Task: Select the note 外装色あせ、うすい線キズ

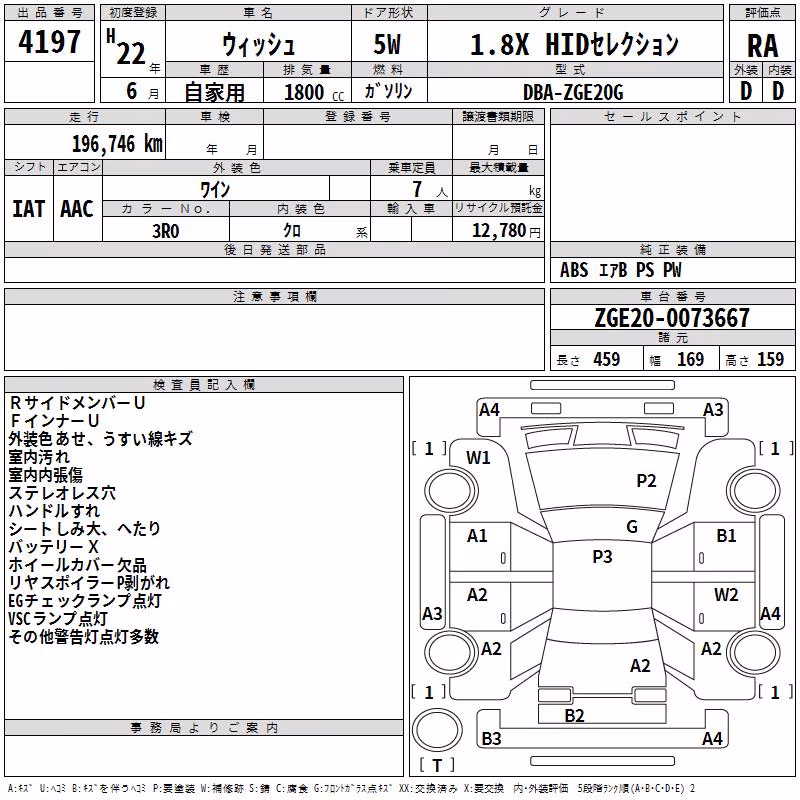Action: pyautogui.click(x=101, y=439)
